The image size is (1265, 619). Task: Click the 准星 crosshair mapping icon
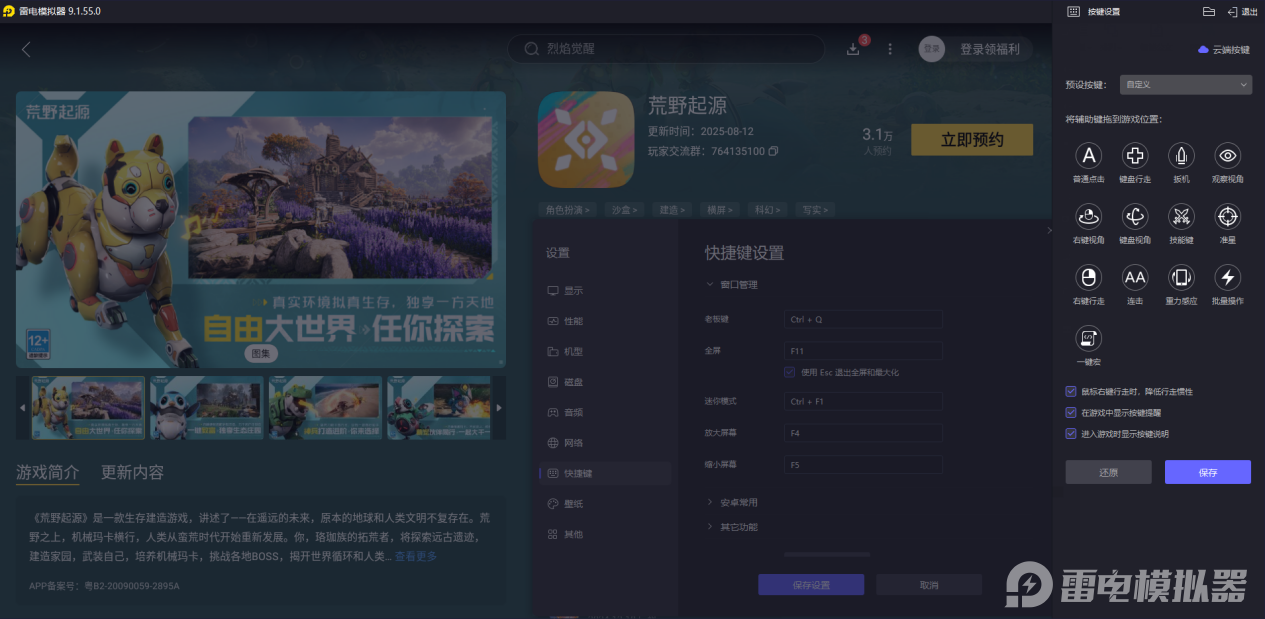(1227, 217)
